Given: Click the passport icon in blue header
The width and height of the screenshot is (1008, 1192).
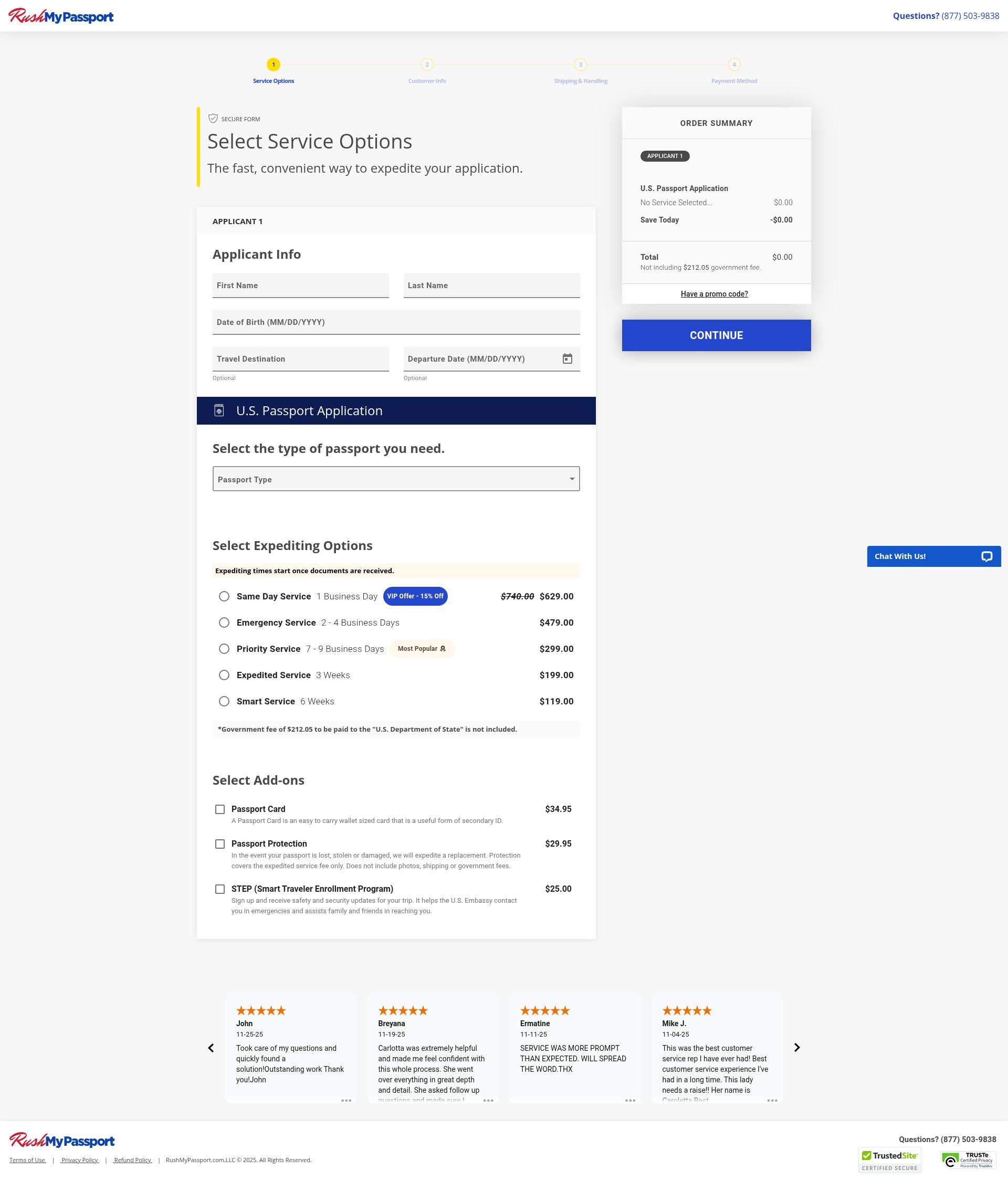Looking at the screenshot, I should (219, 410).
